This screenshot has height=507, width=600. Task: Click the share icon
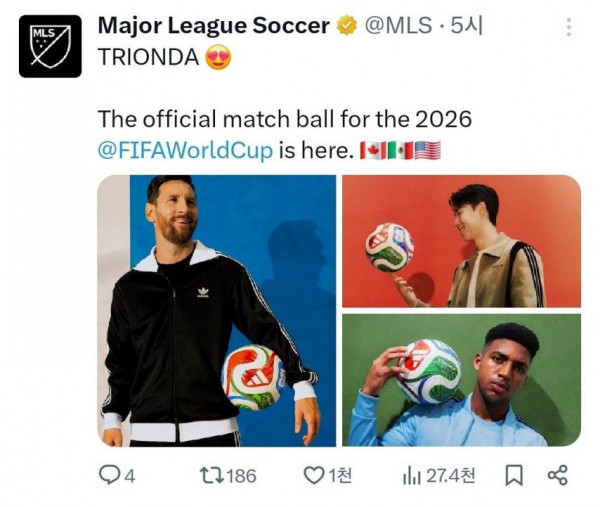click(558, 476)
